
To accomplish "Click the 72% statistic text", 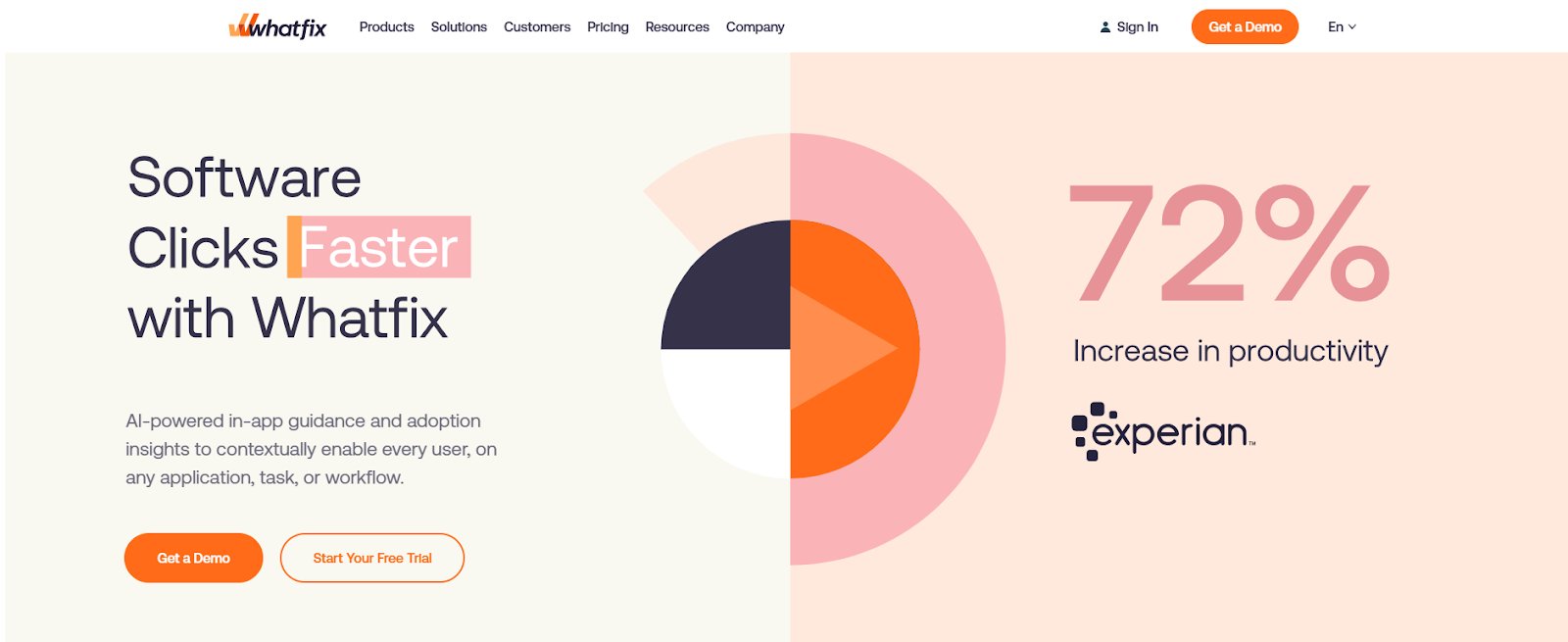I will [1230, 243].
